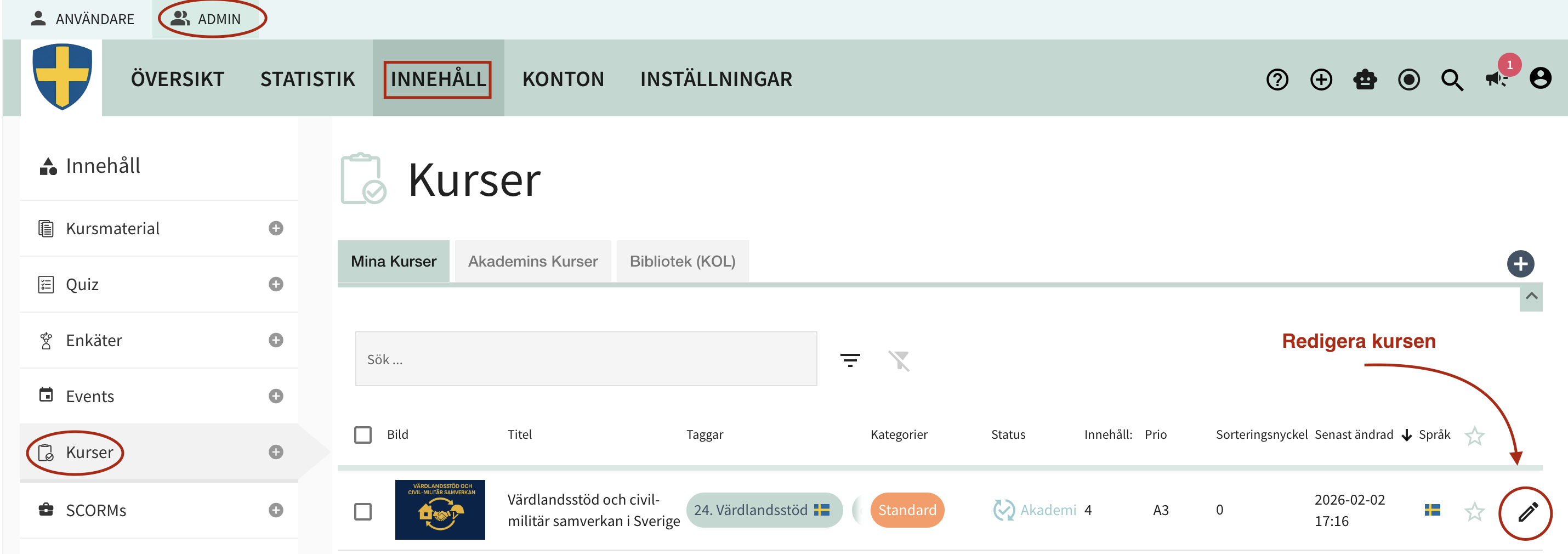This screenshot has height=554, width=1568.
Task: Open the course titled Värdlandsstöd och civil-militär samverkan
Action: [x=593, y=510]
